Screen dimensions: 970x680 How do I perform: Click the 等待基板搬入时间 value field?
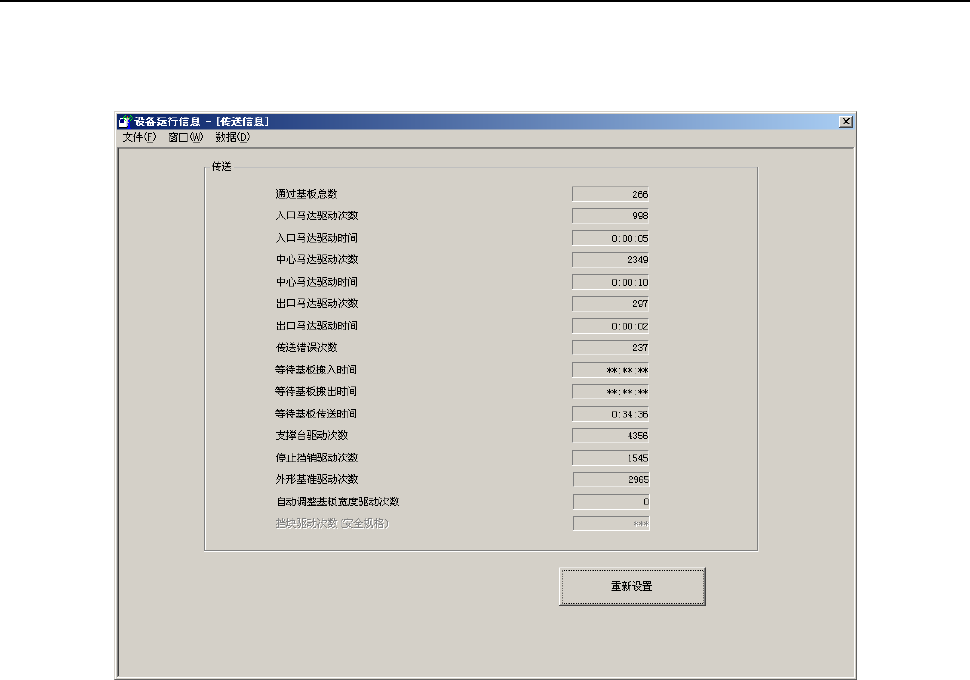[x=611, y=370]
